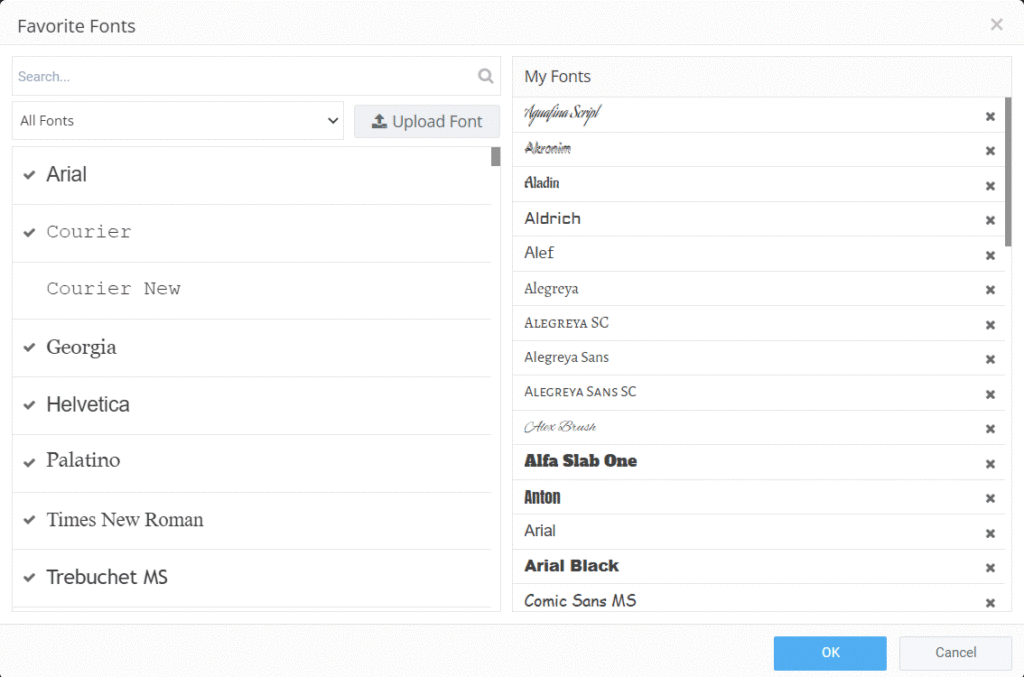The height and width of the screenshot is (677, 1024).
Task: Click the dropdown arrow beside All Fonts
Action: coord(333,119)
